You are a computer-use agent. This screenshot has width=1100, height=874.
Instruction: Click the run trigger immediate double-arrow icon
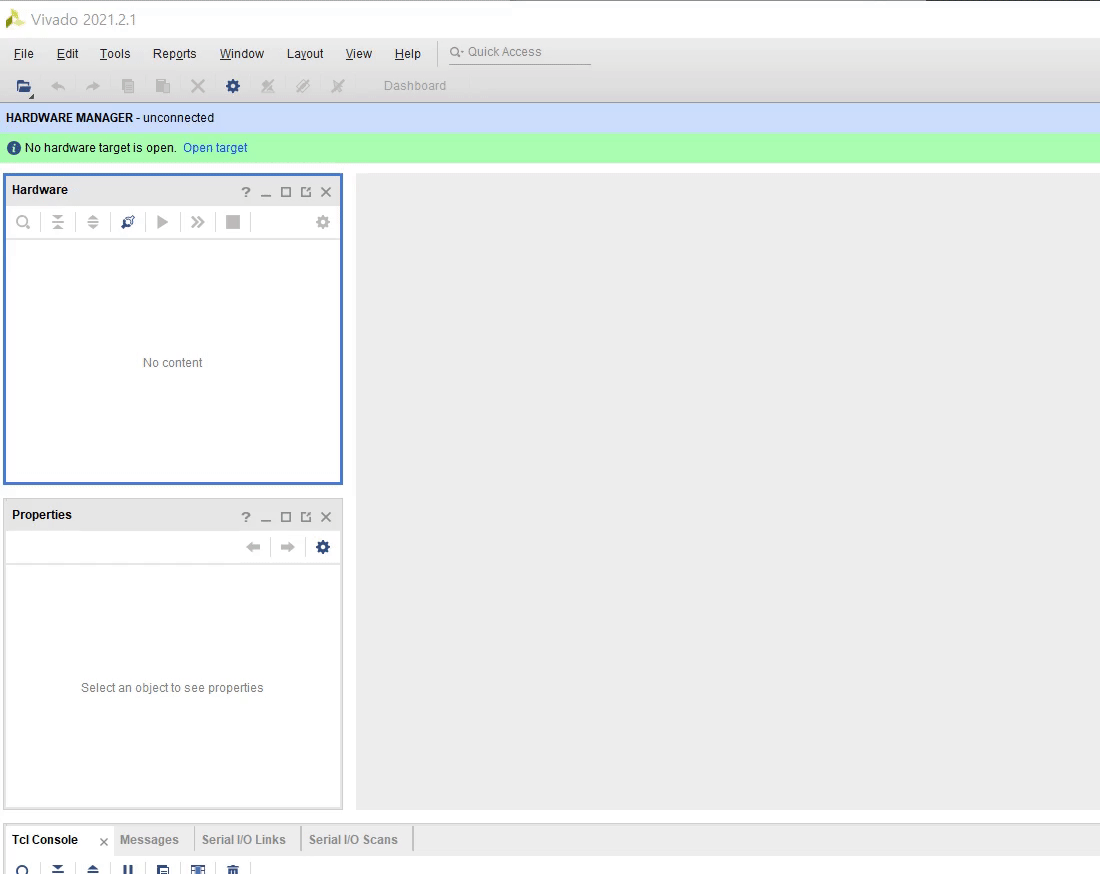[x=198, y=222]
